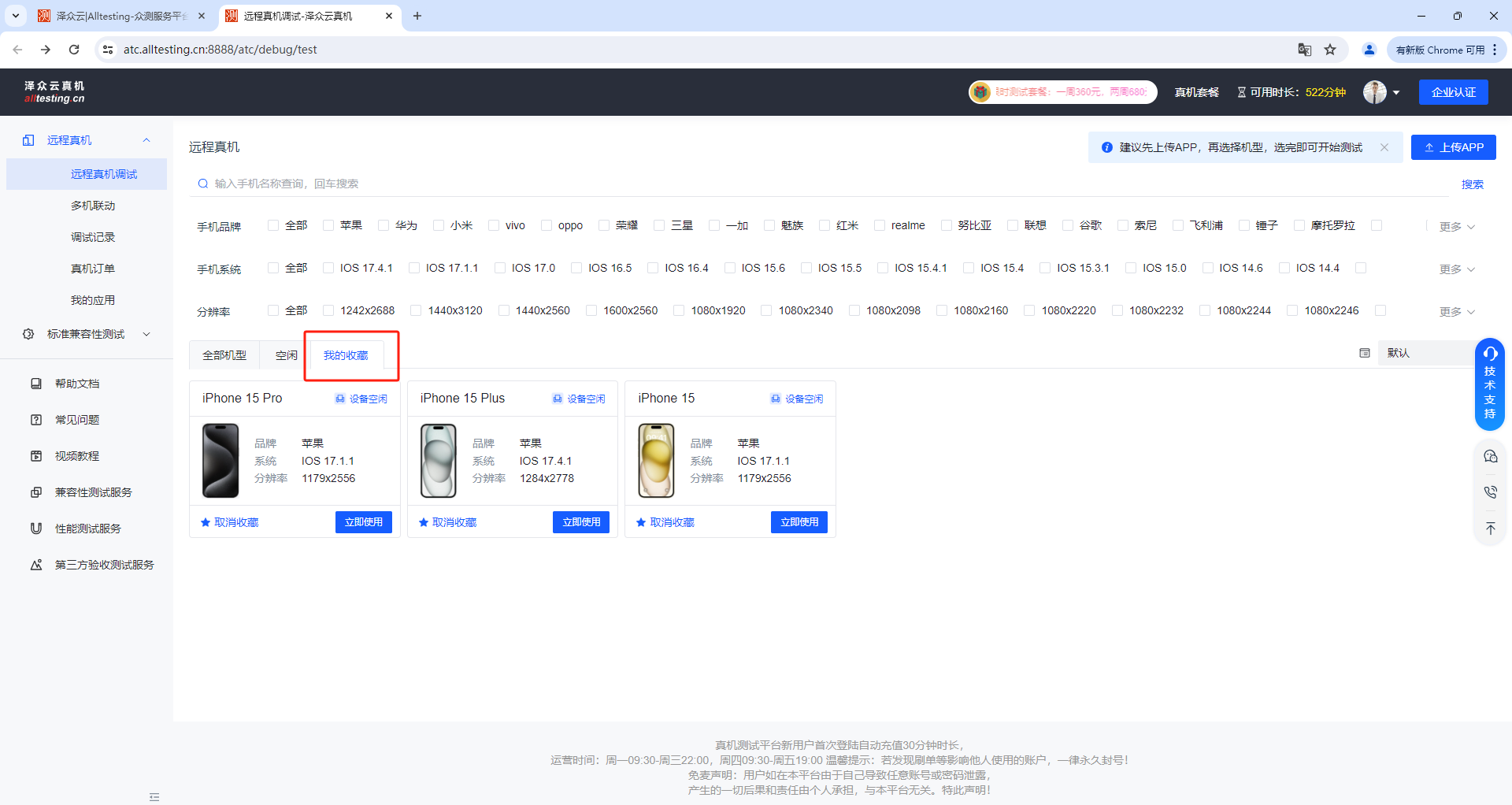Click 立即使用 for iPhone 15 Pro
This screenshot has height=805, width=1512.
[363, 522]
